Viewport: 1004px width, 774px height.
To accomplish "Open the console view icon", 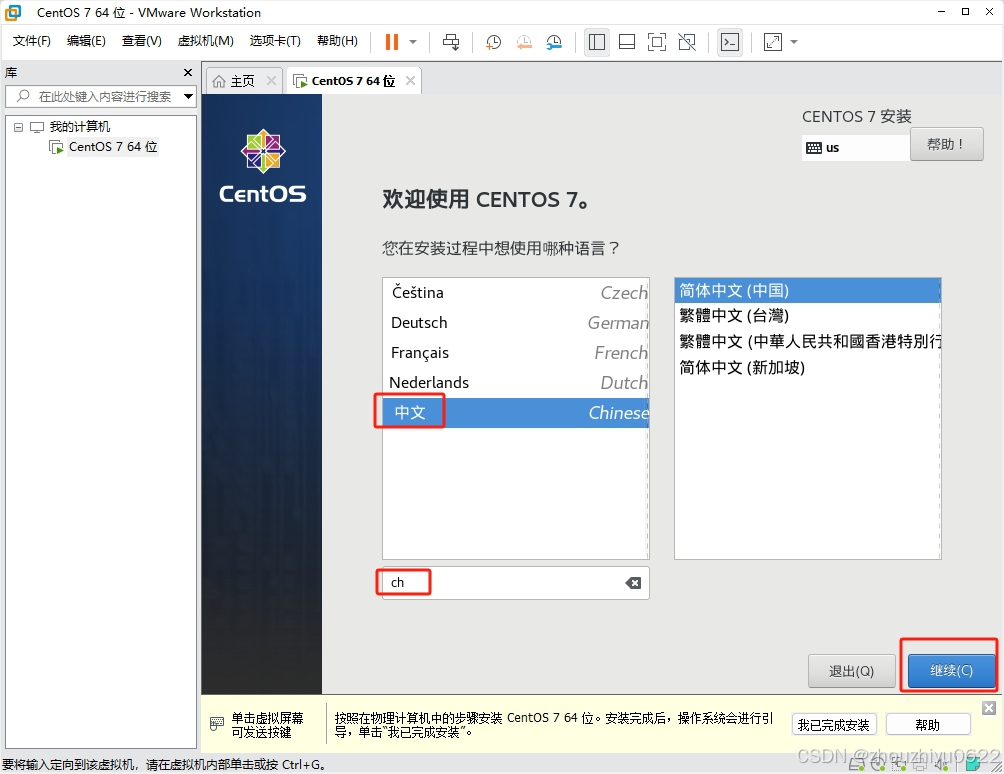I will tap(729, 42).
